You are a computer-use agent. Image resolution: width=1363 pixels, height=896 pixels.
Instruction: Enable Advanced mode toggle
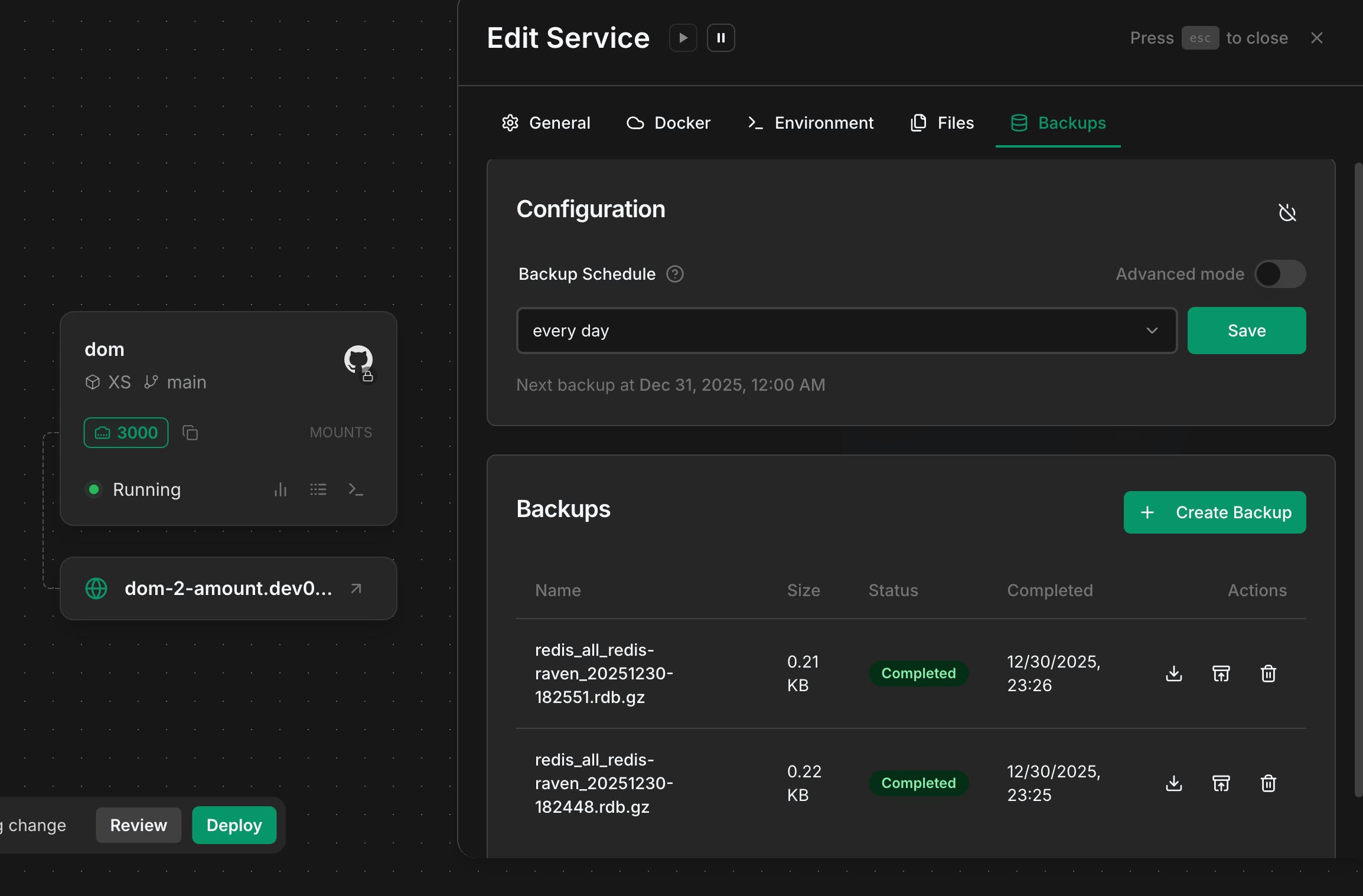point(1280,274)
